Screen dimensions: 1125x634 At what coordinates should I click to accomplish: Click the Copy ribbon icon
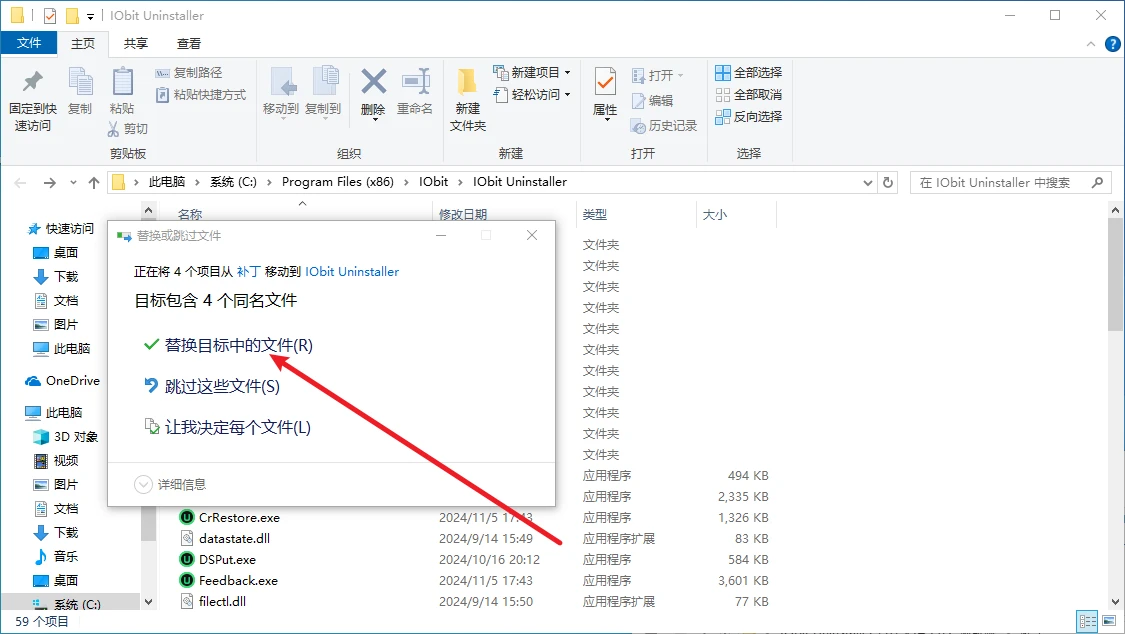click(x=80, y=82)
